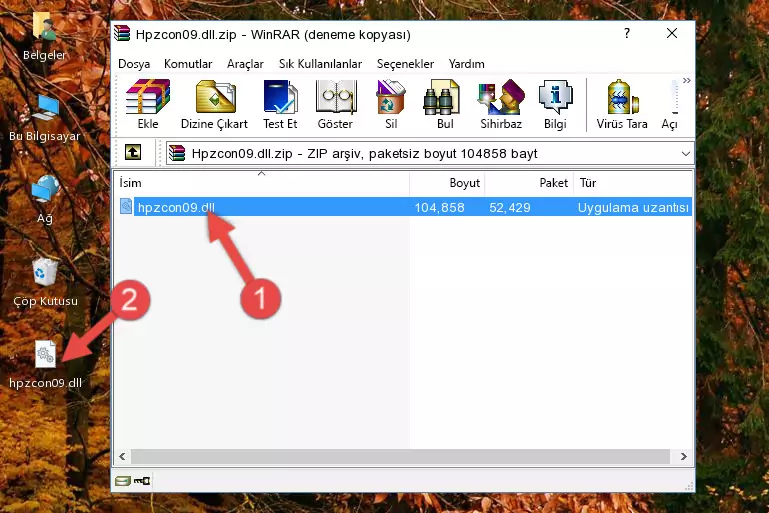This screenshot has width=769, height=513.
Task: Open Göster view tool
Action: 335,104
